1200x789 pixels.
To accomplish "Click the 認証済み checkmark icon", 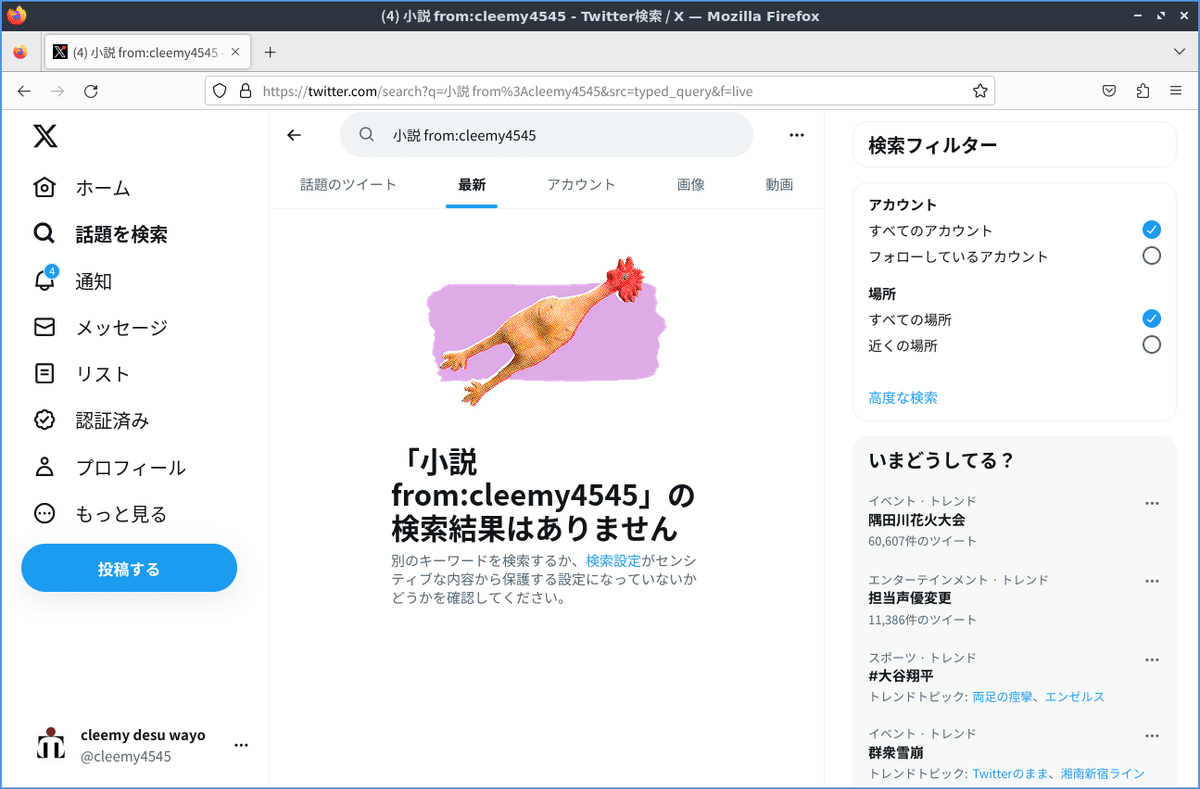I will click(44, 420).
